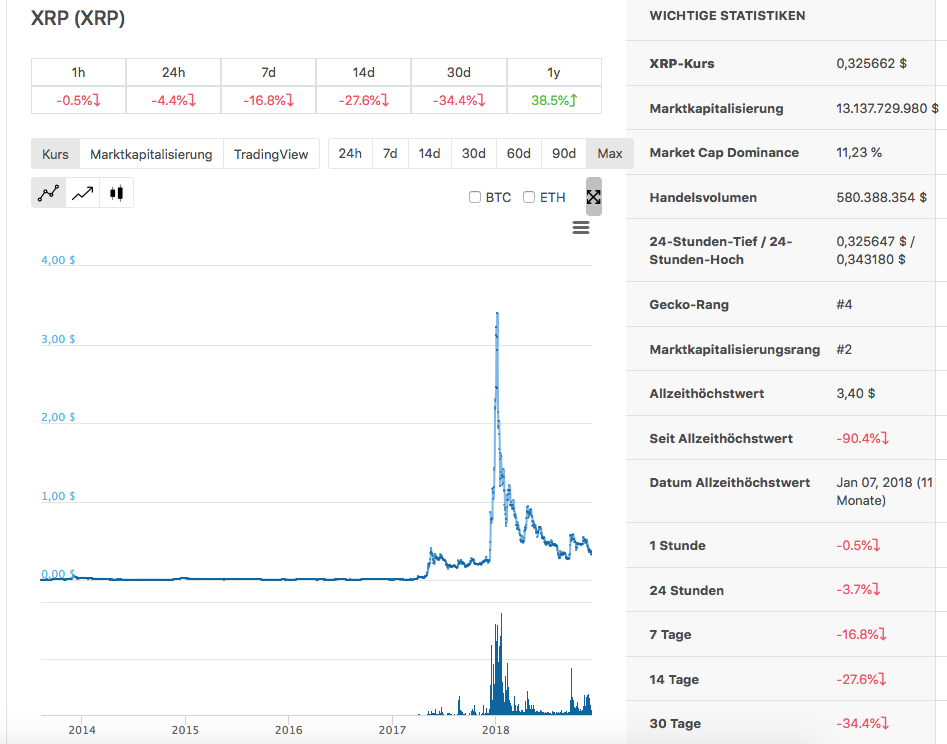Select the Max chart range
Viewport: 947px width, 744px height.
coord(608,153)
